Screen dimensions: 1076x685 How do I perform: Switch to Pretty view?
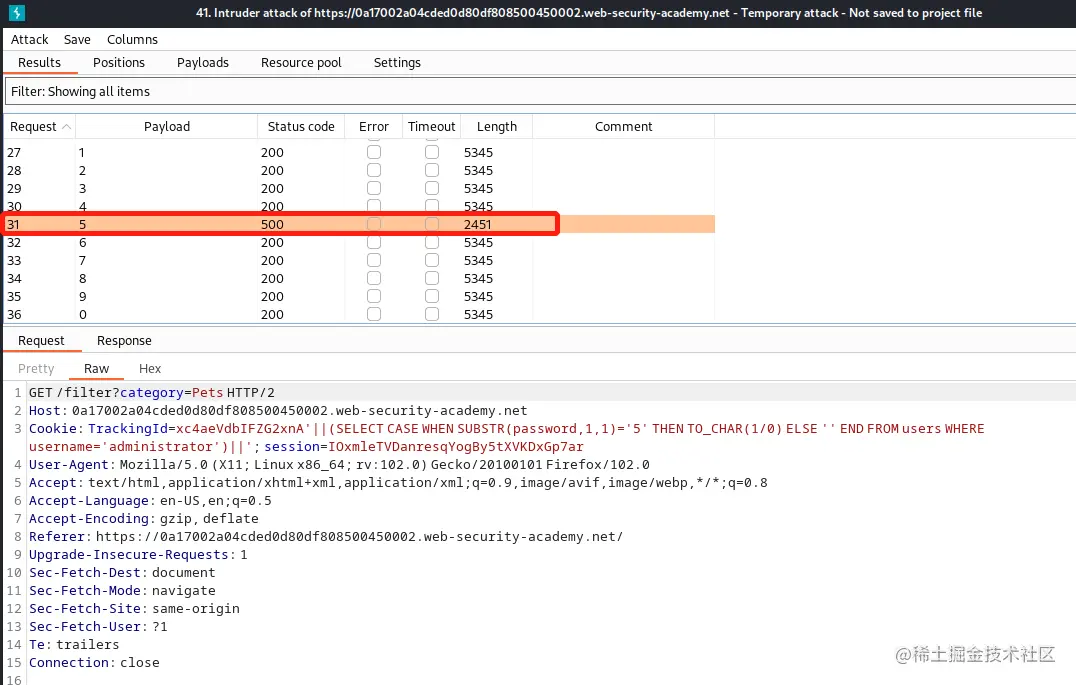(36, 369)
